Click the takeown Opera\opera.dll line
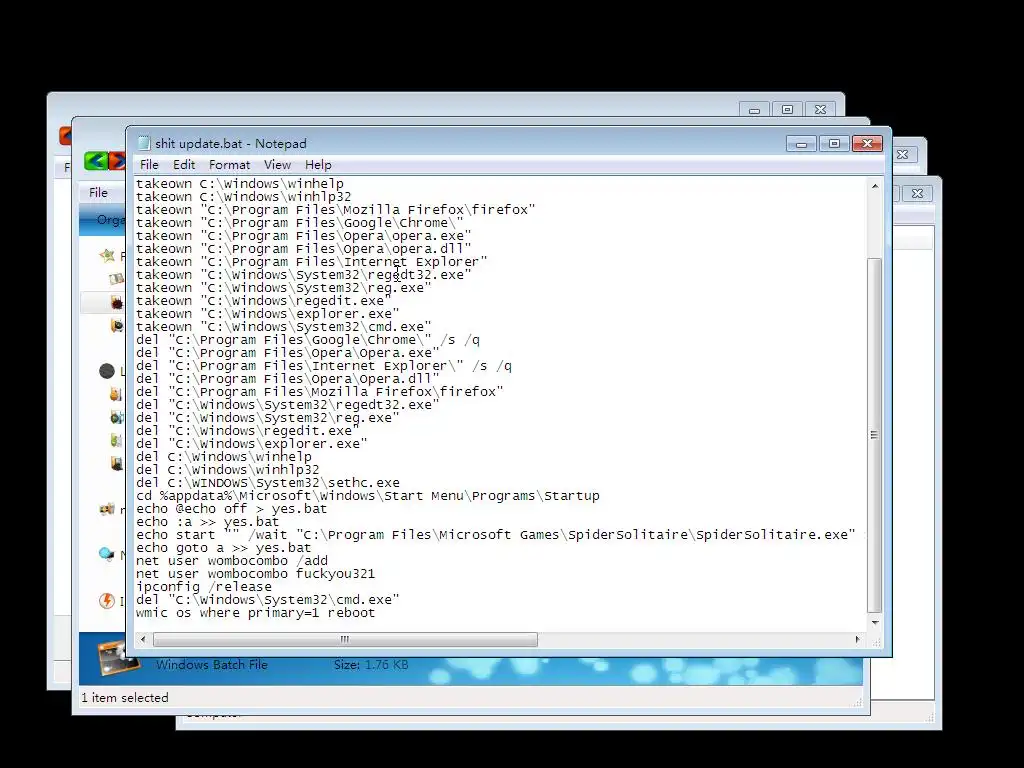Image resolution: width=1024 pixels, height=768 pixels. [304, 249]
